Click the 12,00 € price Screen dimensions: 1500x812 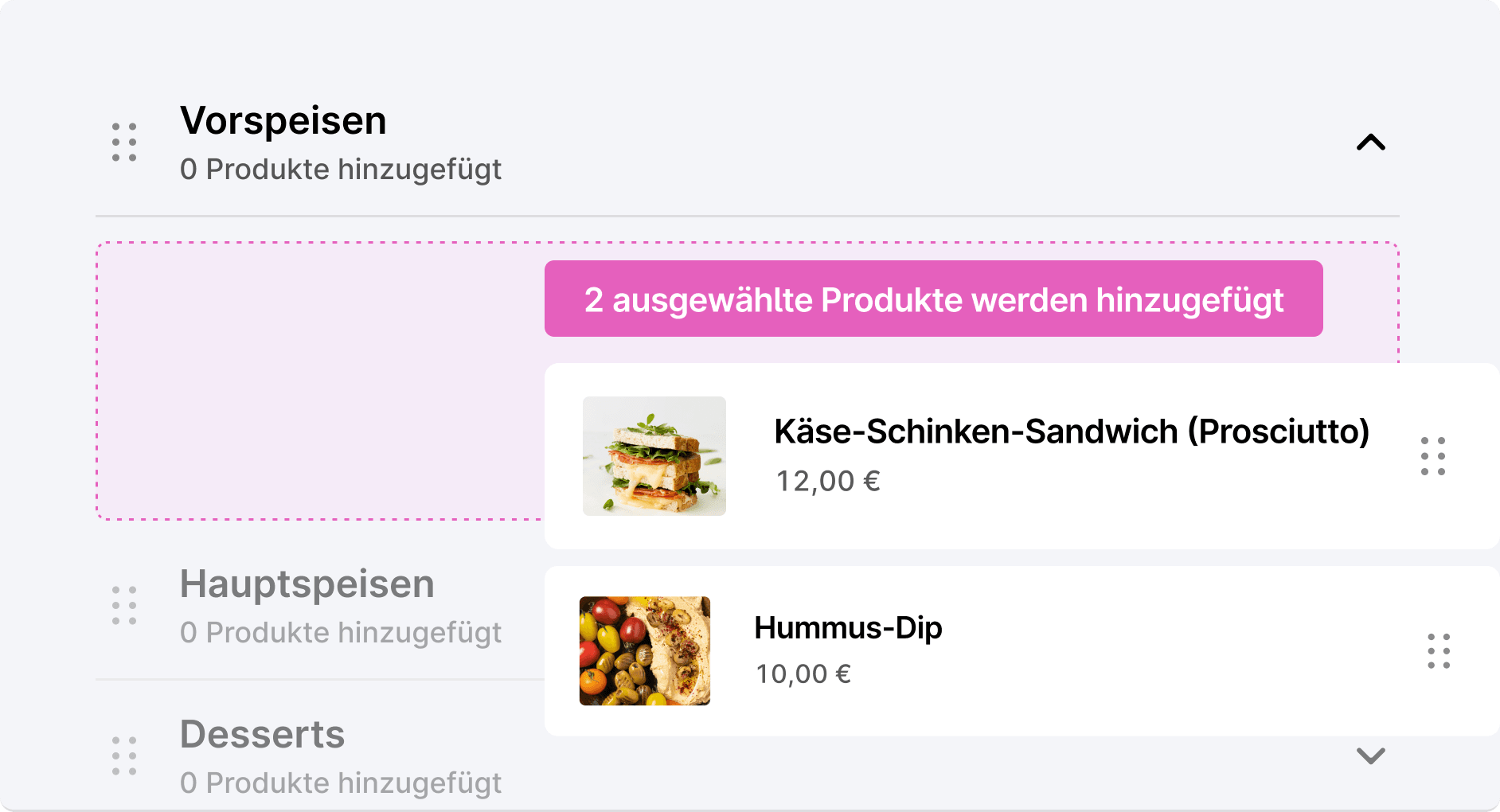[828, 481]
